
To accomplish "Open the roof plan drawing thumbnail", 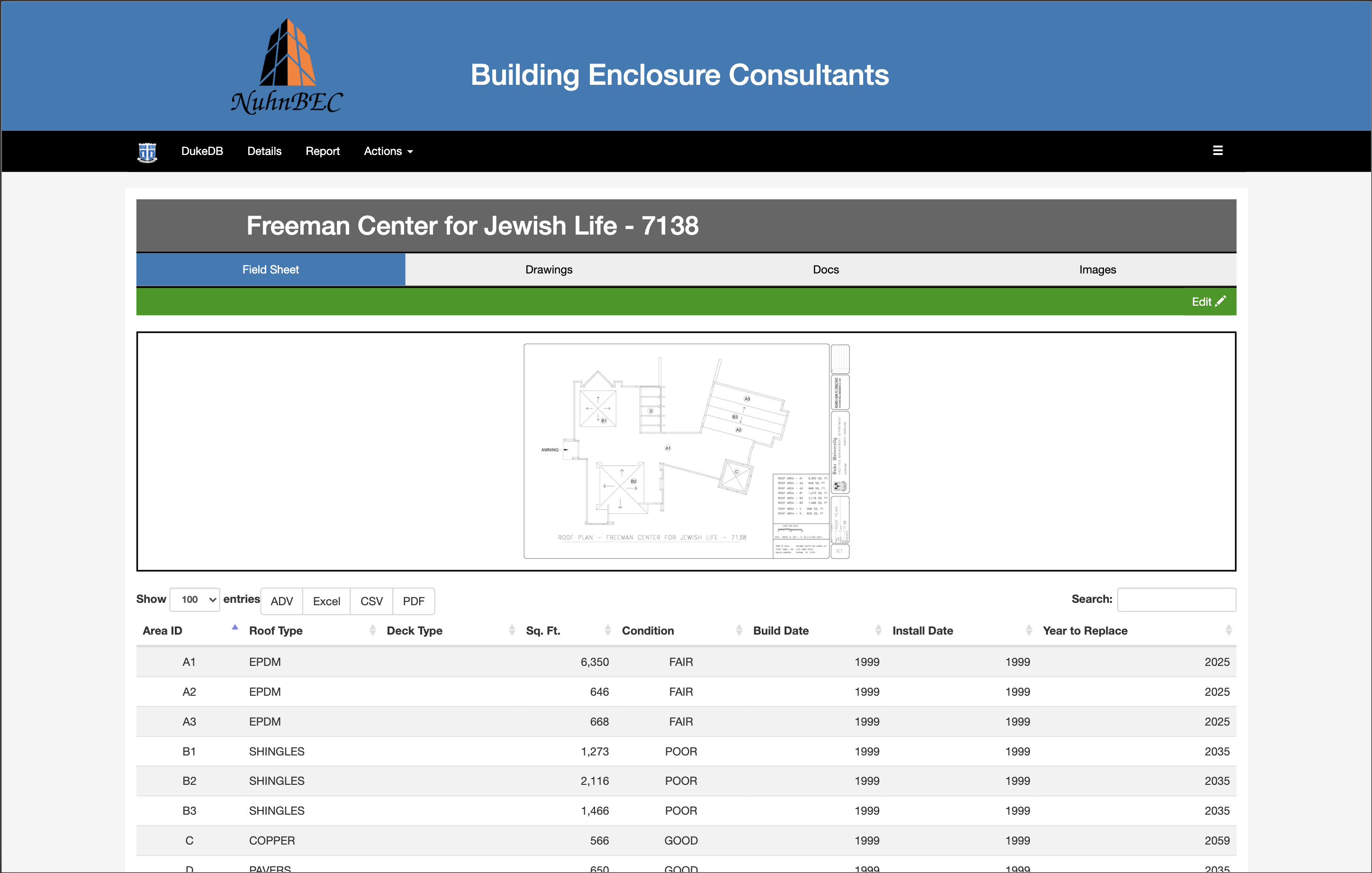I will 686,451.
